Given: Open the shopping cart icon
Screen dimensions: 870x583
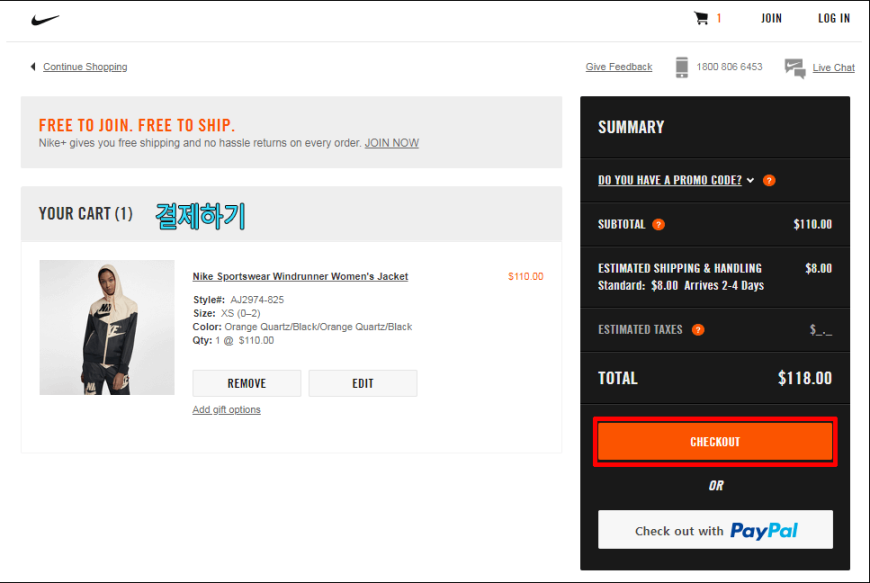Looking at the screenshot, I should (x=701, y=18).
